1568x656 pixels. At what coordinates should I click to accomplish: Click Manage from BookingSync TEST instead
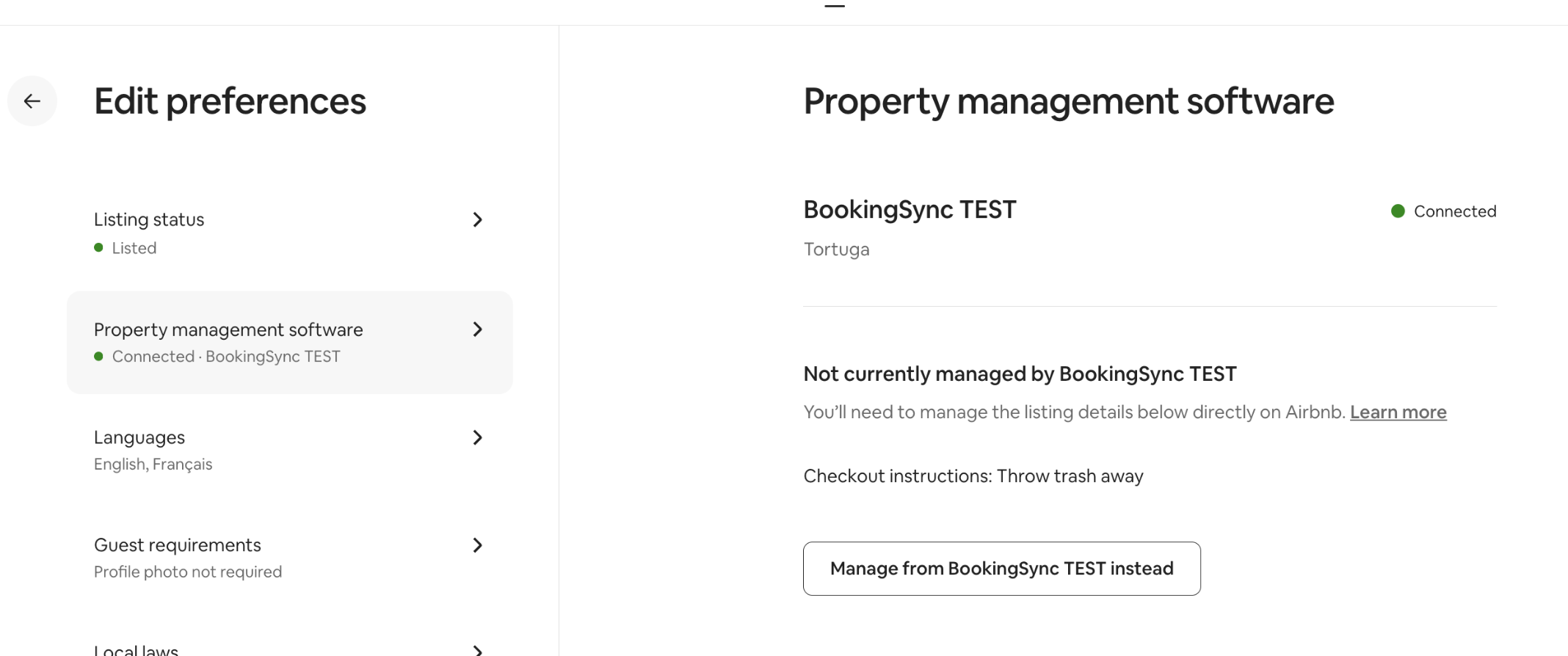pyautogui.click(x=1002, y=569)
